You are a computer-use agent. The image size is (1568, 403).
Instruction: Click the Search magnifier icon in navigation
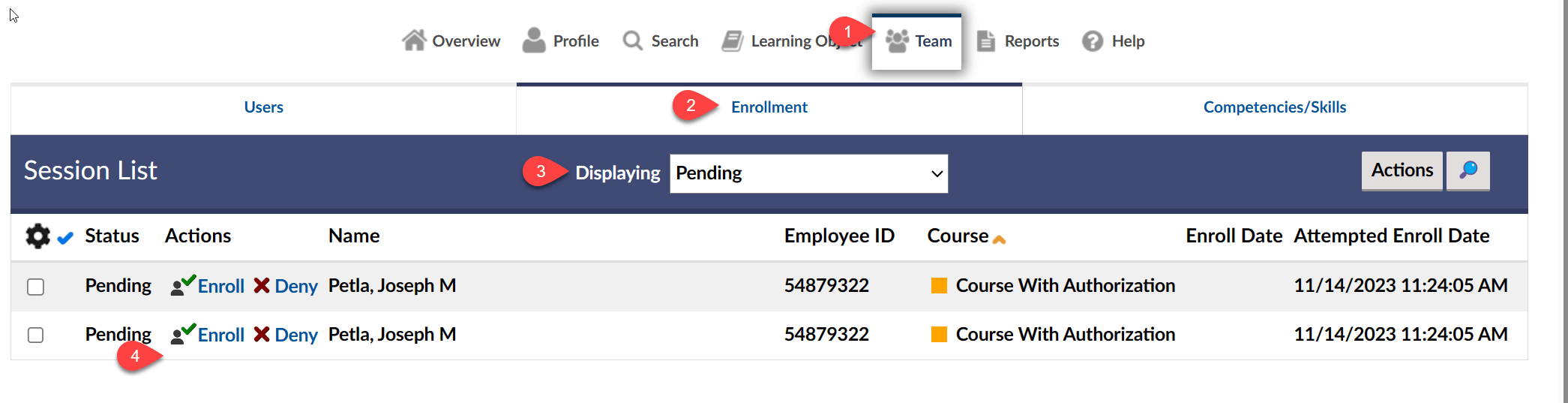633,41
